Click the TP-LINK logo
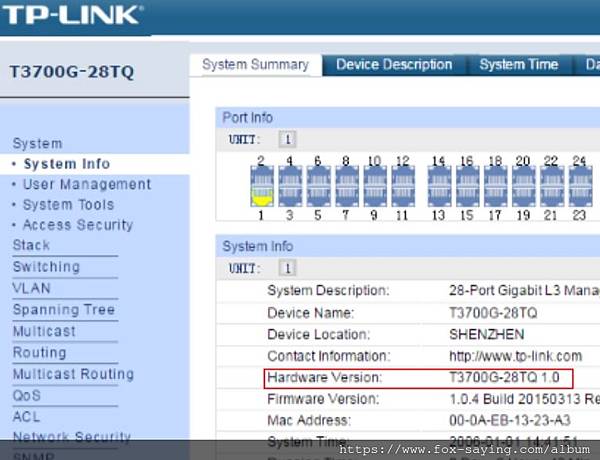 point(72,15)
